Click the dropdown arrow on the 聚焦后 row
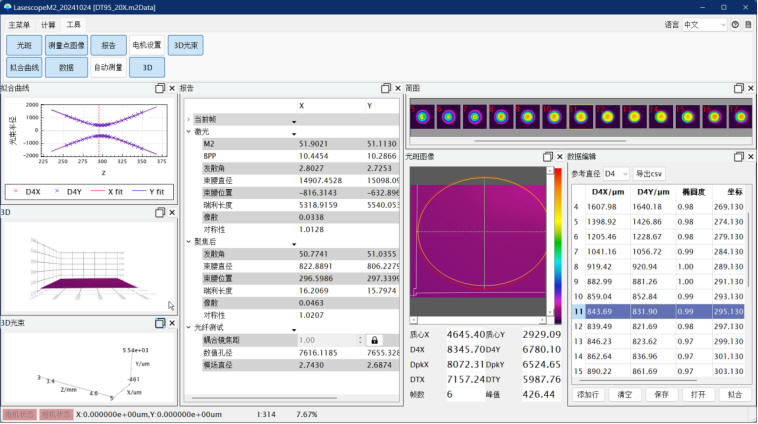The image size is (758, 424). point(294,244)
